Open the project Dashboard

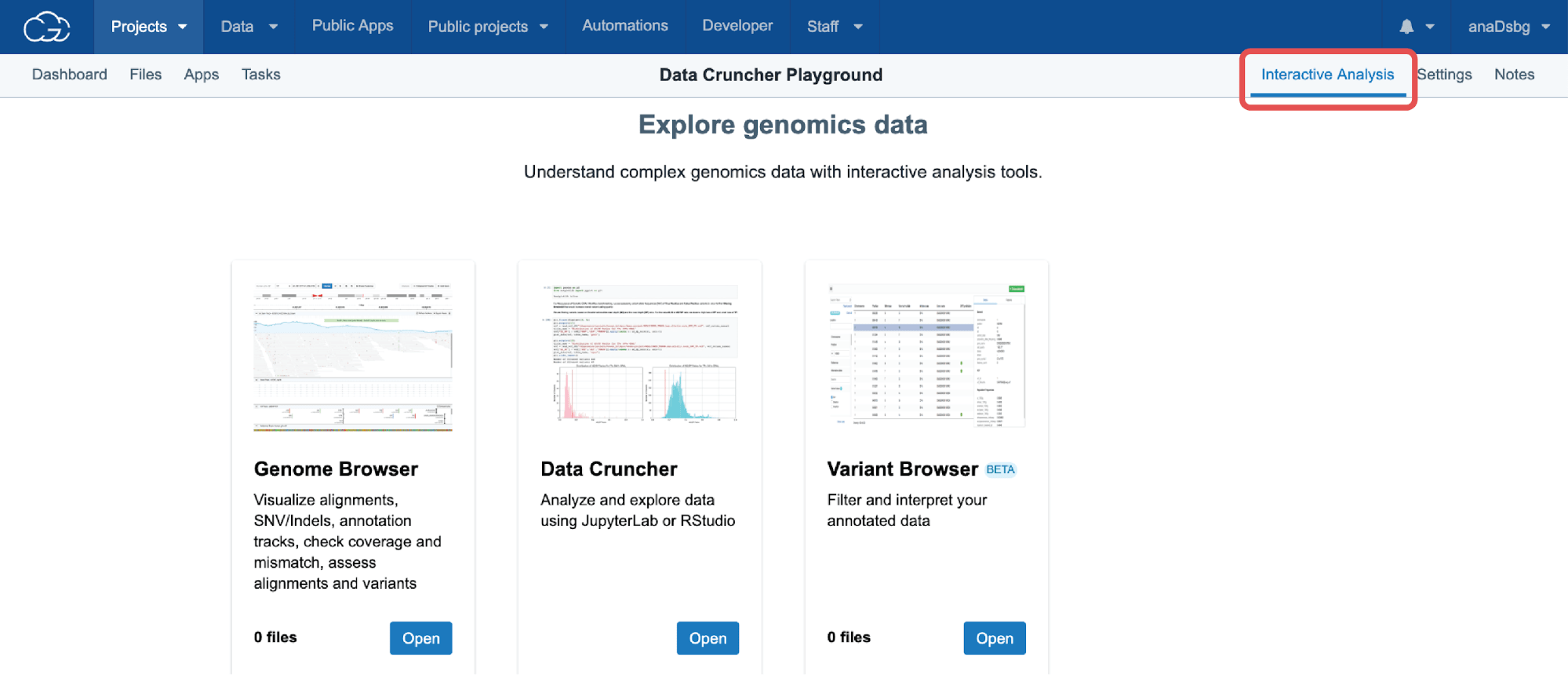(69, 75)
